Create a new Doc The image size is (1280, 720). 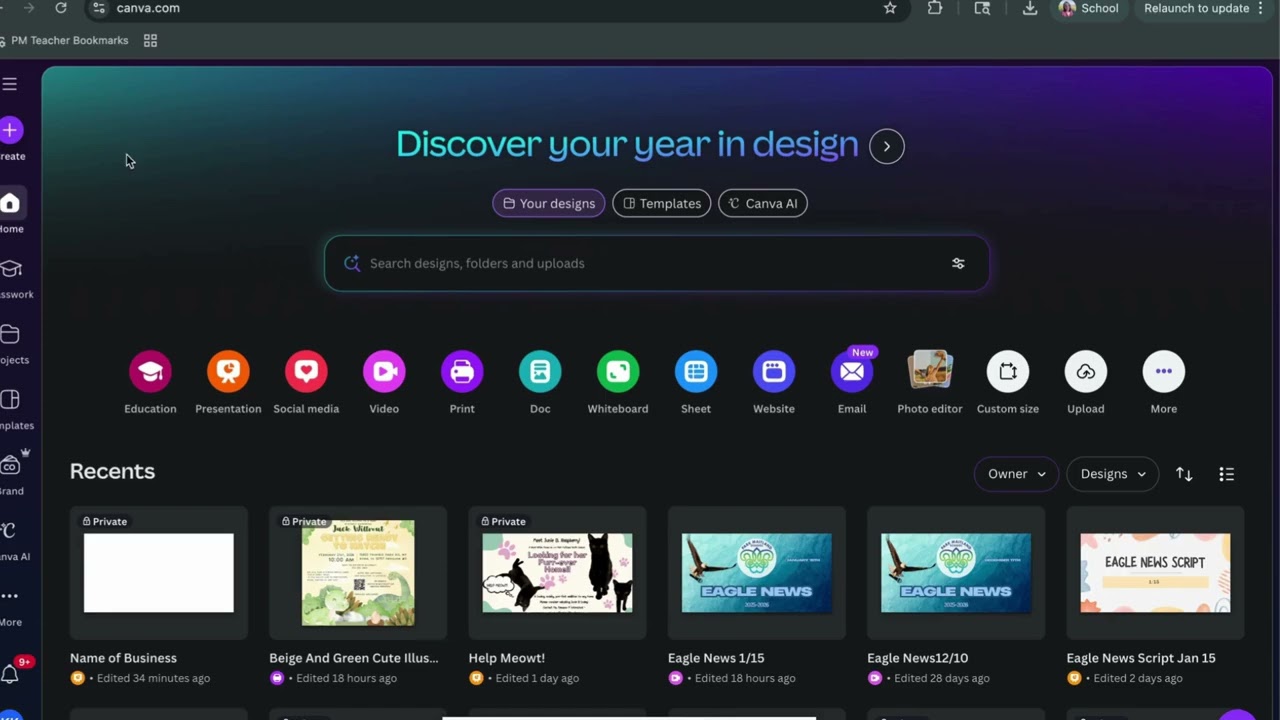(540, 372)
